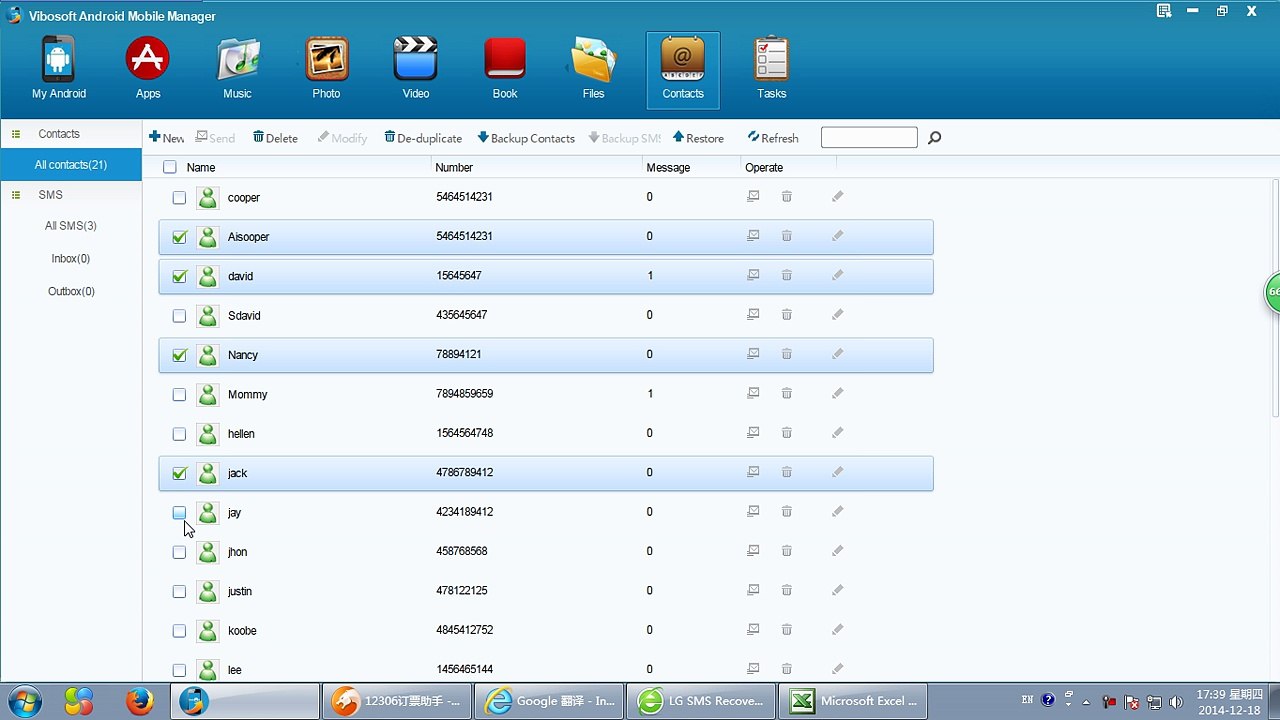This screenshot has height=720, width=1280.
Task: Open the Apps section
Action: [x=148, y=69]
